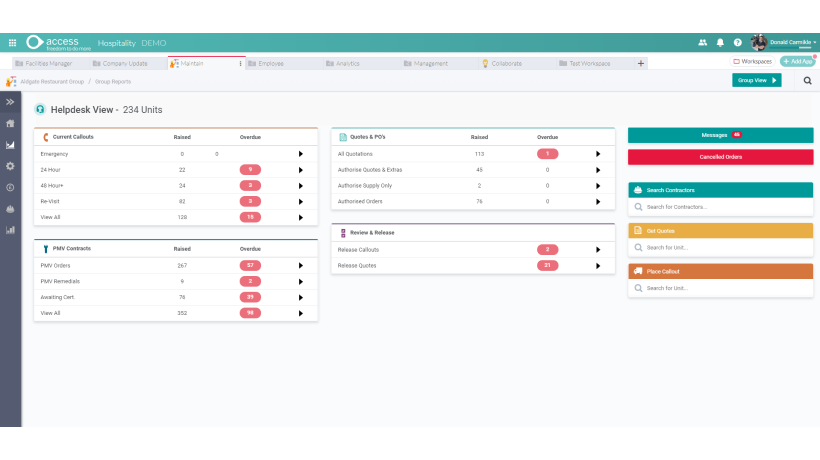Add a new tab with plus icon
The width and height of the screenshot is (820, 460).
(641, 63)
